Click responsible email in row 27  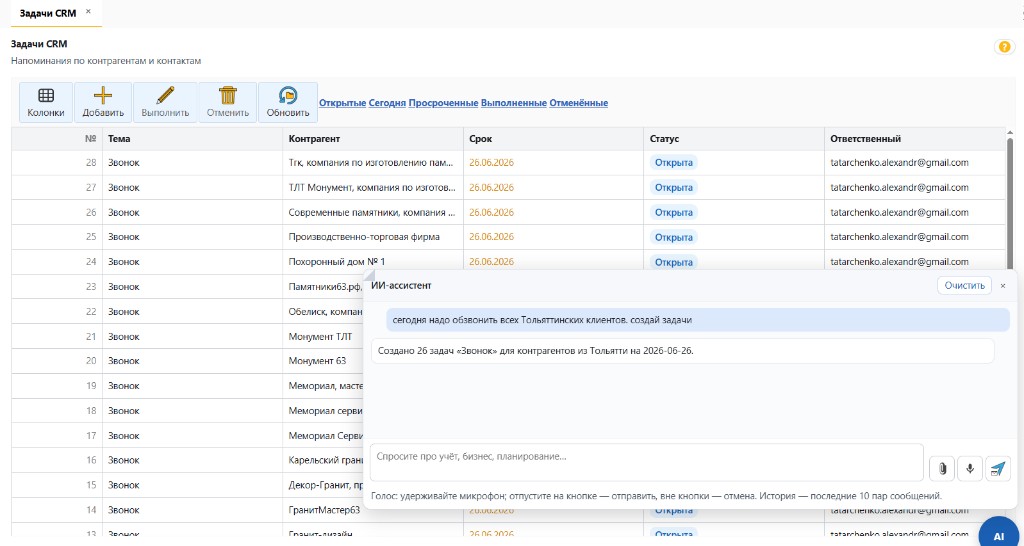[x=899, y=187]
